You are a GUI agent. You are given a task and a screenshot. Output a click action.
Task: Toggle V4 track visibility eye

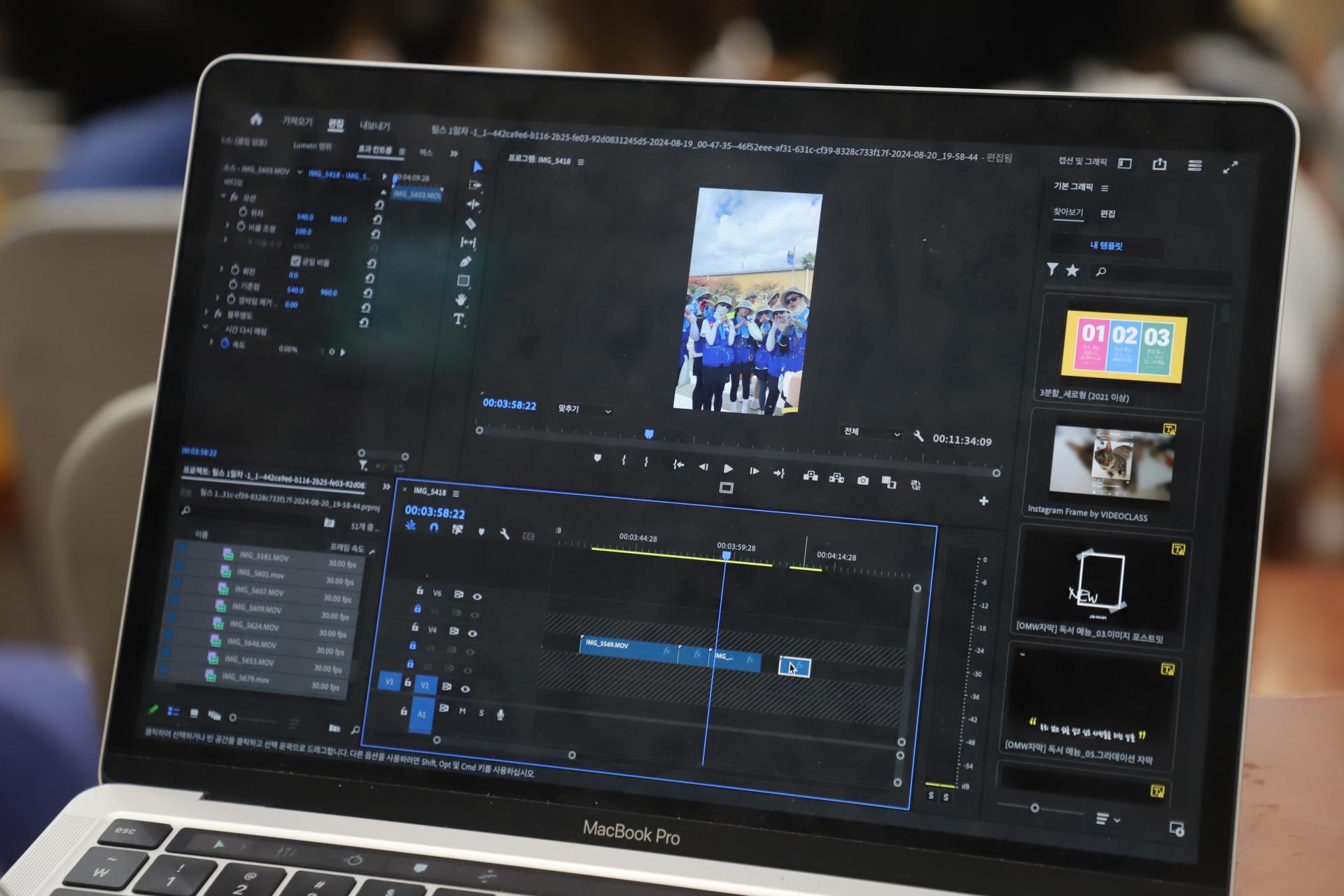(x=472, y=633)
